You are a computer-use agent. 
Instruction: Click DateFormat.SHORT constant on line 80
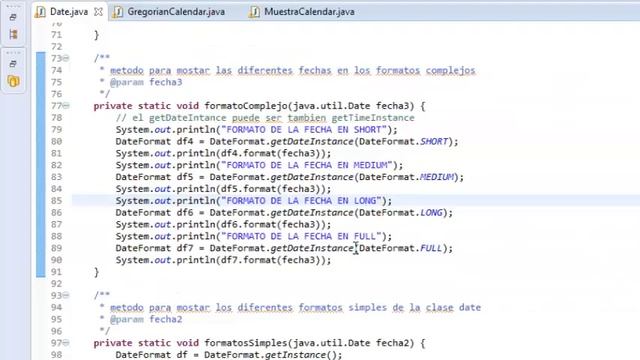(403, 142)
